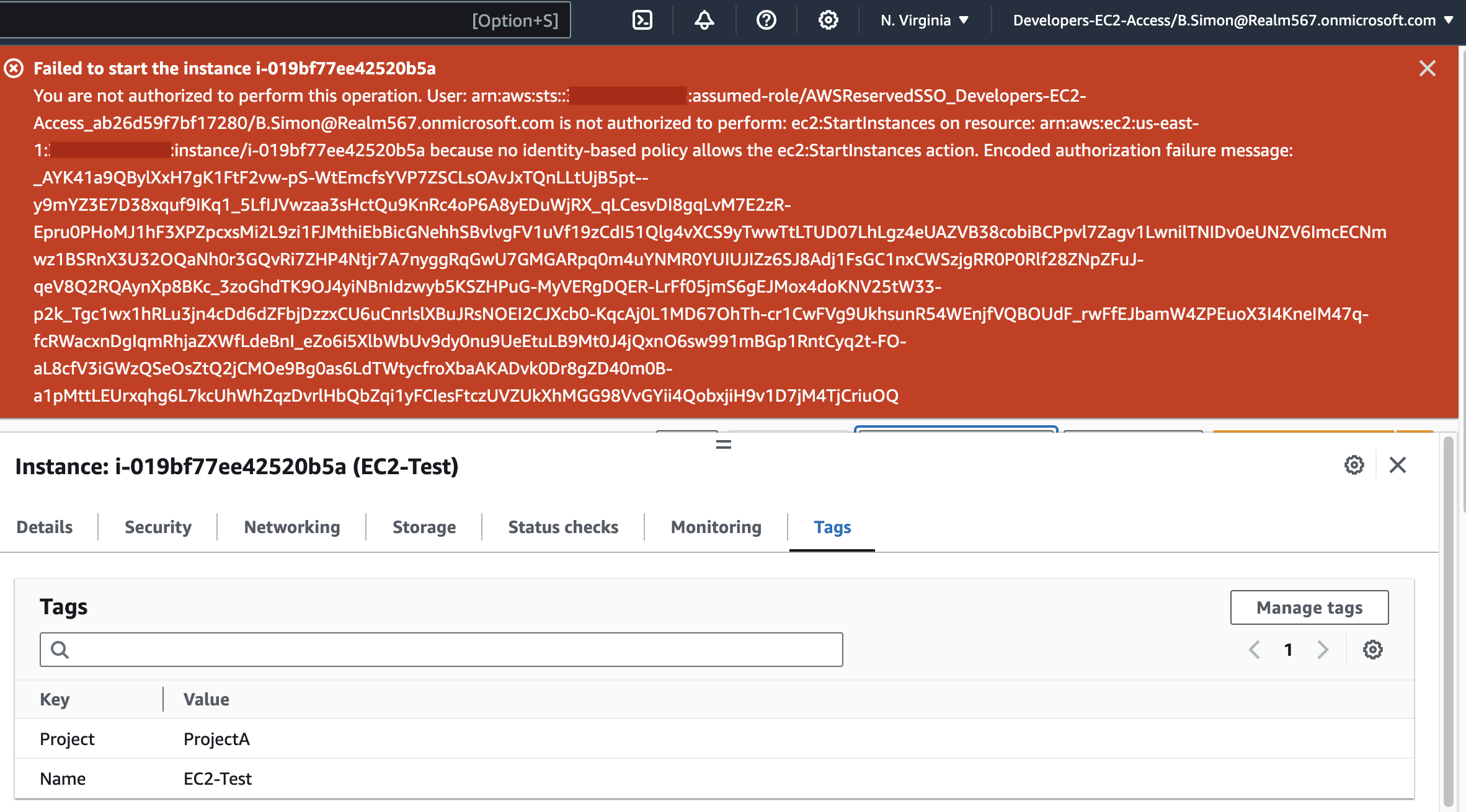This screenshot has height=812, width=1466.
Task: Advance to the next tags page
Action: click(1323, 650)
